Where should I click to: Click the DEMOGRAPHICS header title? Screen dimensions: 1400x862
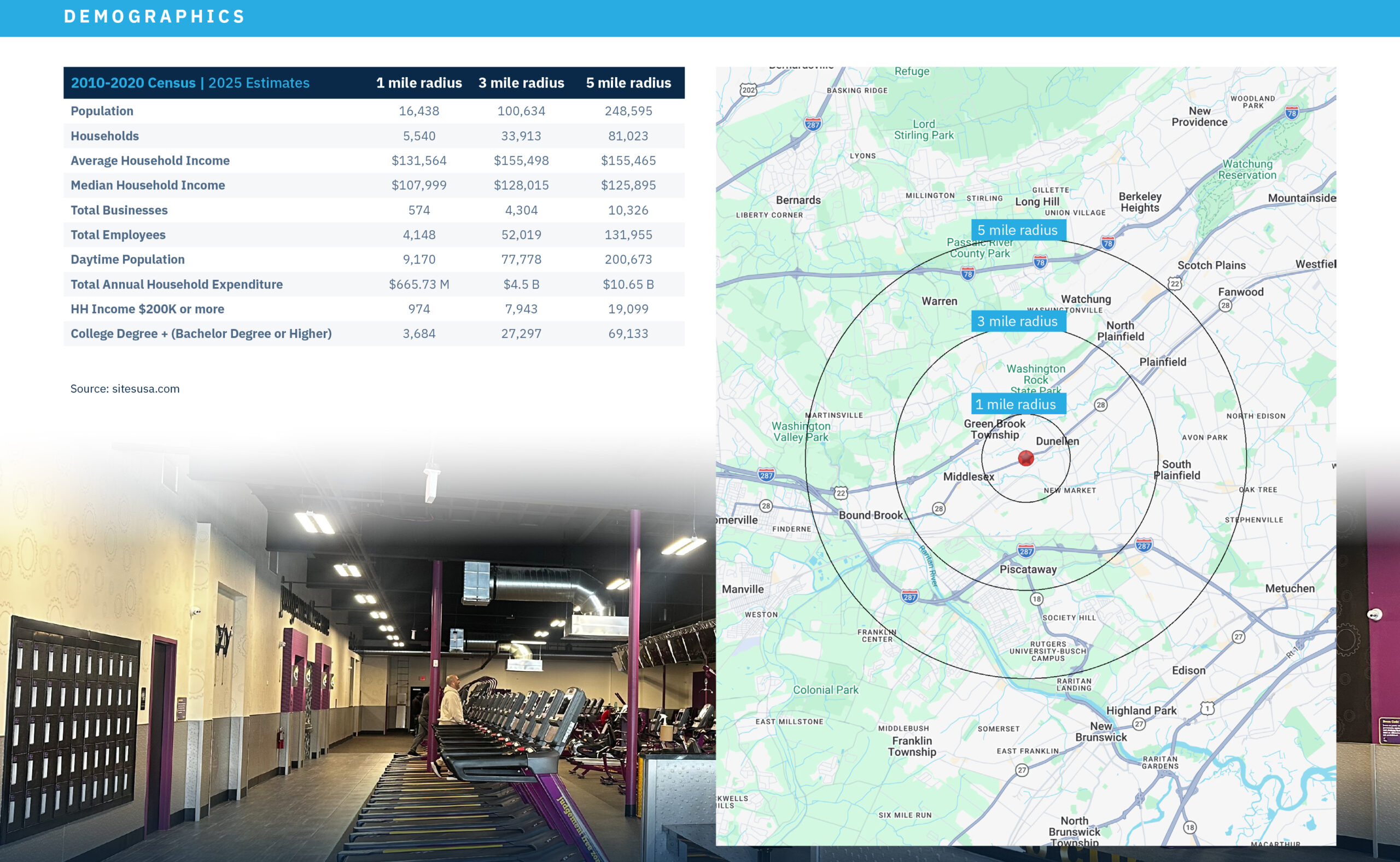click(154, 16)
